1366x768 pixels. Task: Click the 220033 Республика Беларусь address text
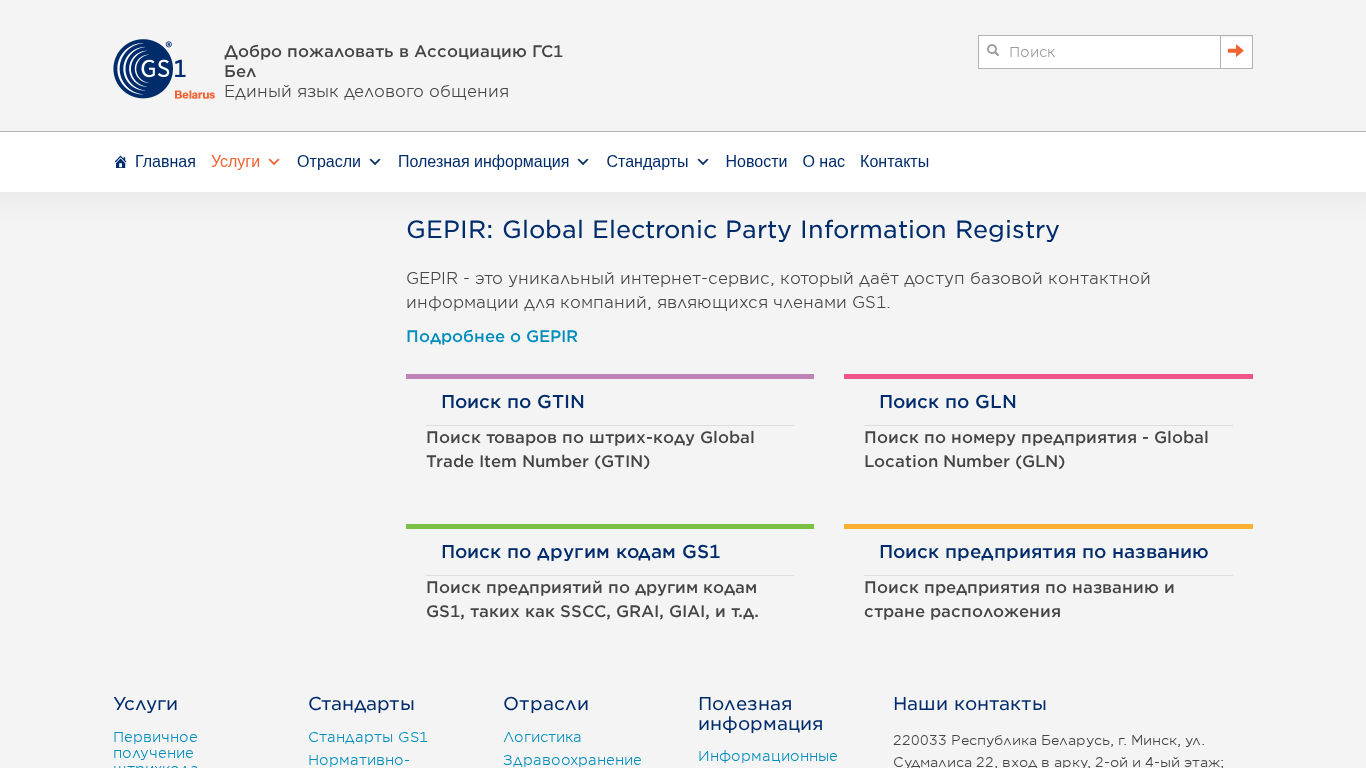(1058, 751)
